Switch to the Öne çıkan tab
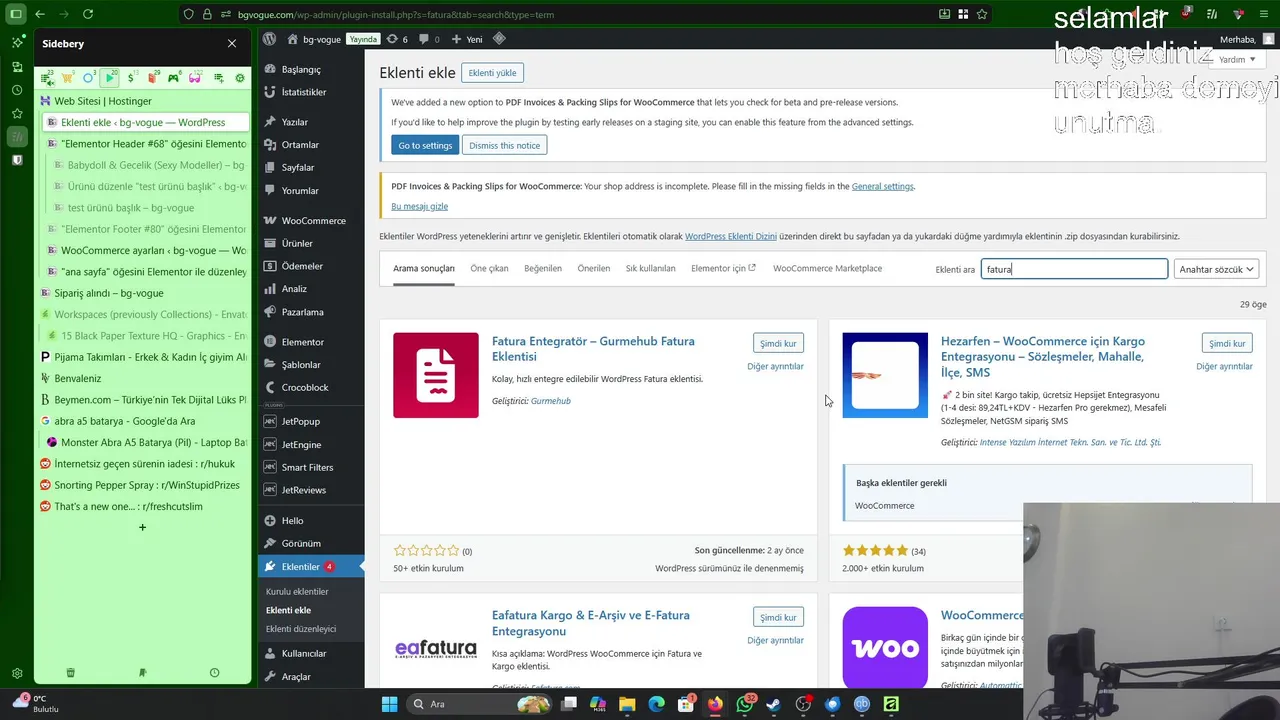The image size is (1280, 720). (x=489, y=268)
